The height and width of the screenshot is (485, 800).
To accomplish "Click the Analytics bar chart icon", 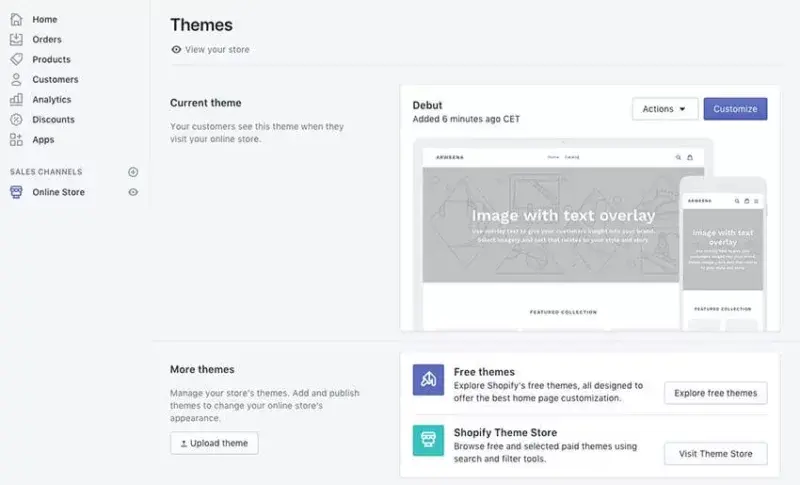I will pyautogui.click(x=16, y=99).
